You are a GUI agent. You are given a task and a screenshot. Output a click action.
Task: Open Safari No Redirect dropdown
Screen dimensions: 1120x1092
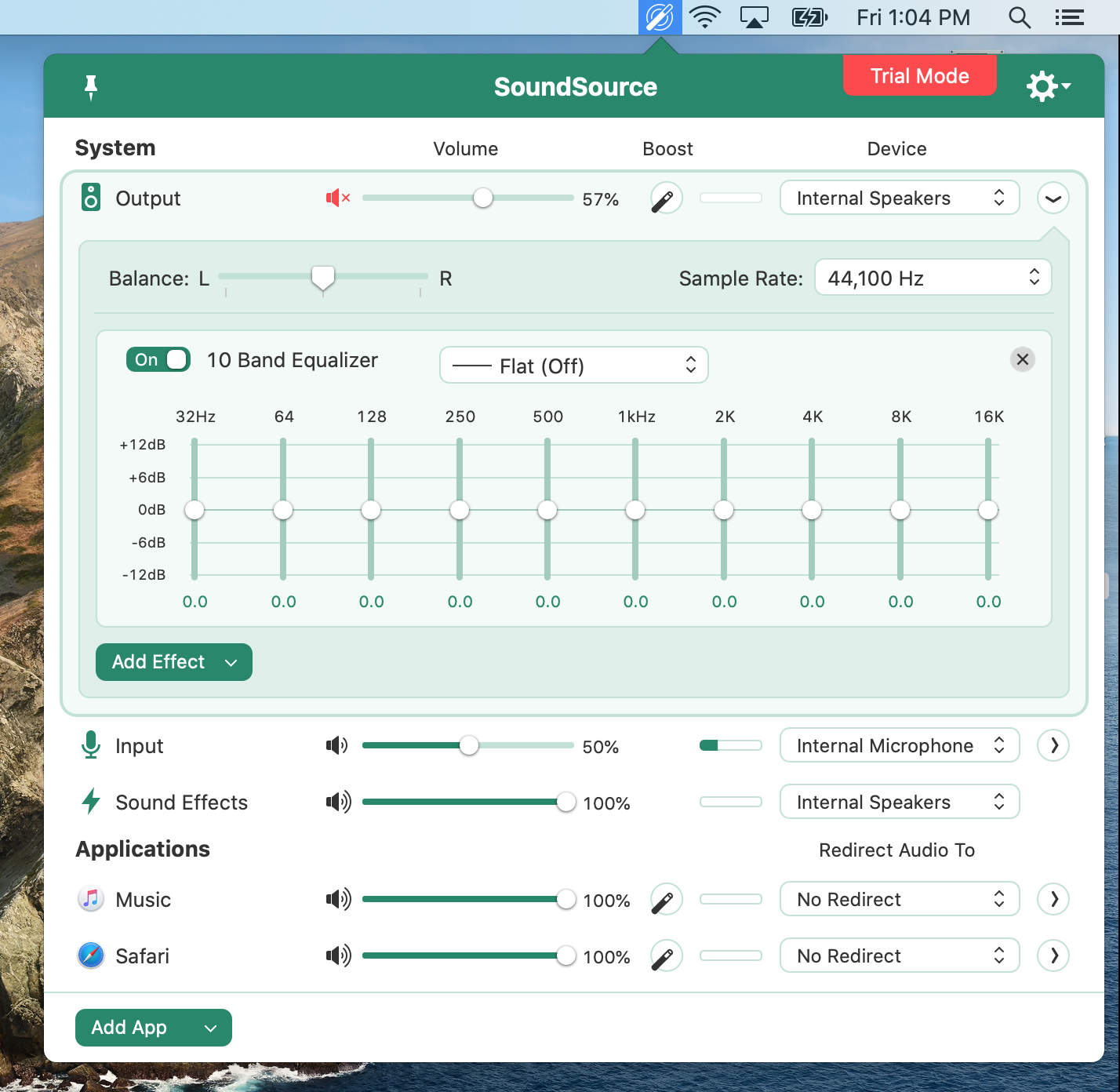tap(900, 955)
